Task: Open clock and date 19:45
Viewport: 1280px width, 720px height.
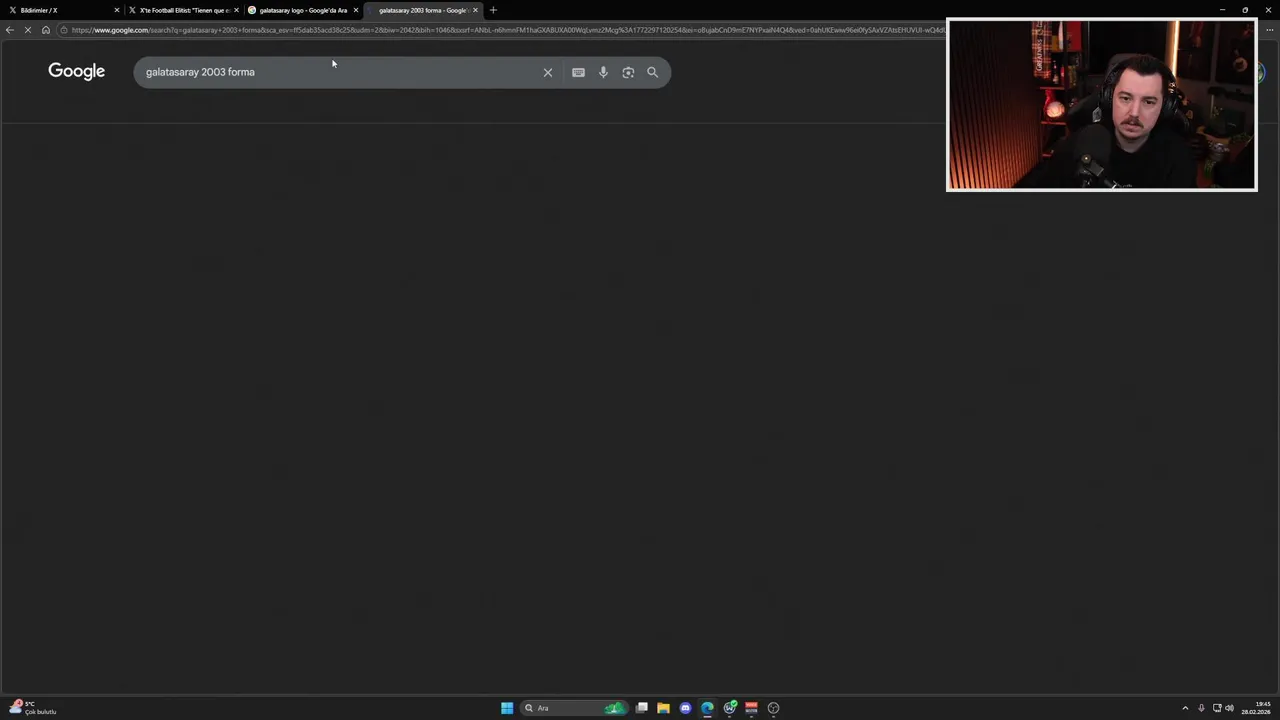Action: click(x=1256, y=708)
